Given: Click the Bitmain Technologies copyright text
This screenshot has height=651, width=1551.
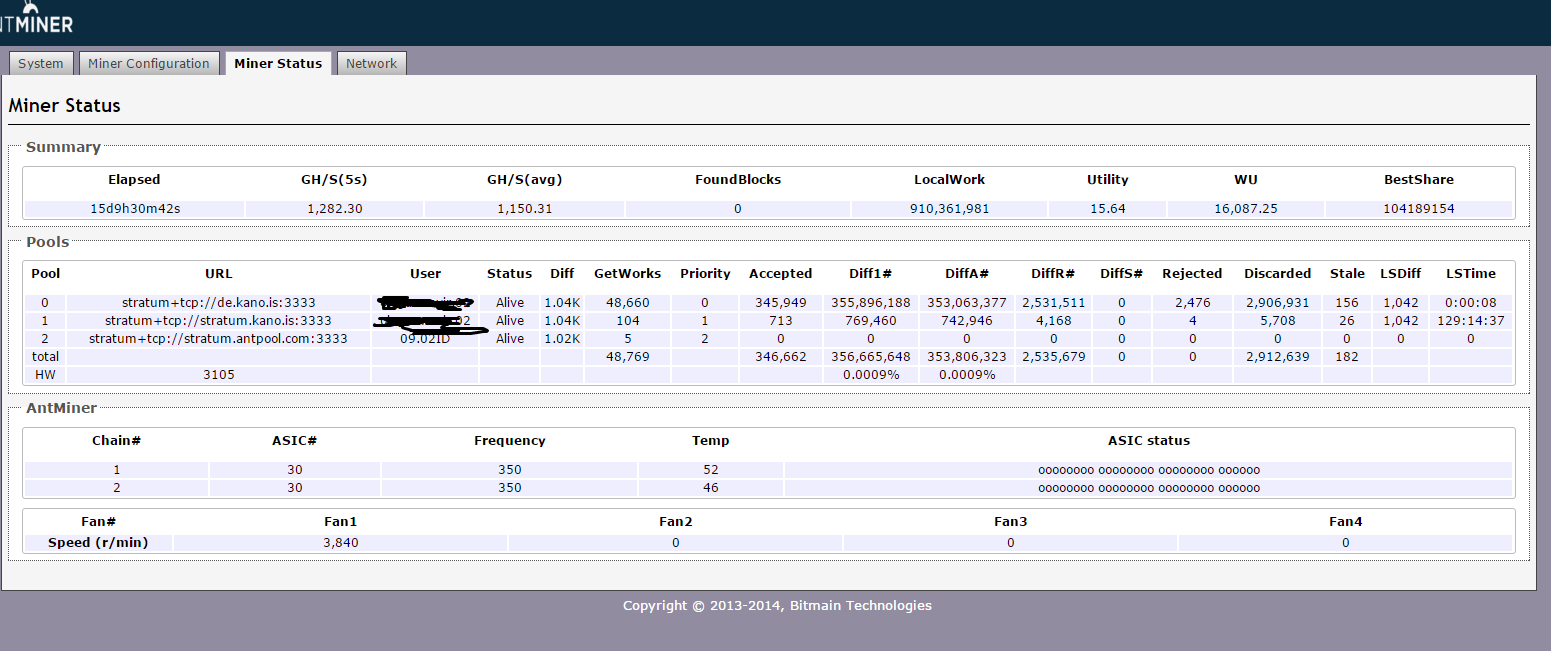Looking at the screenshot, I should [776, 605].
